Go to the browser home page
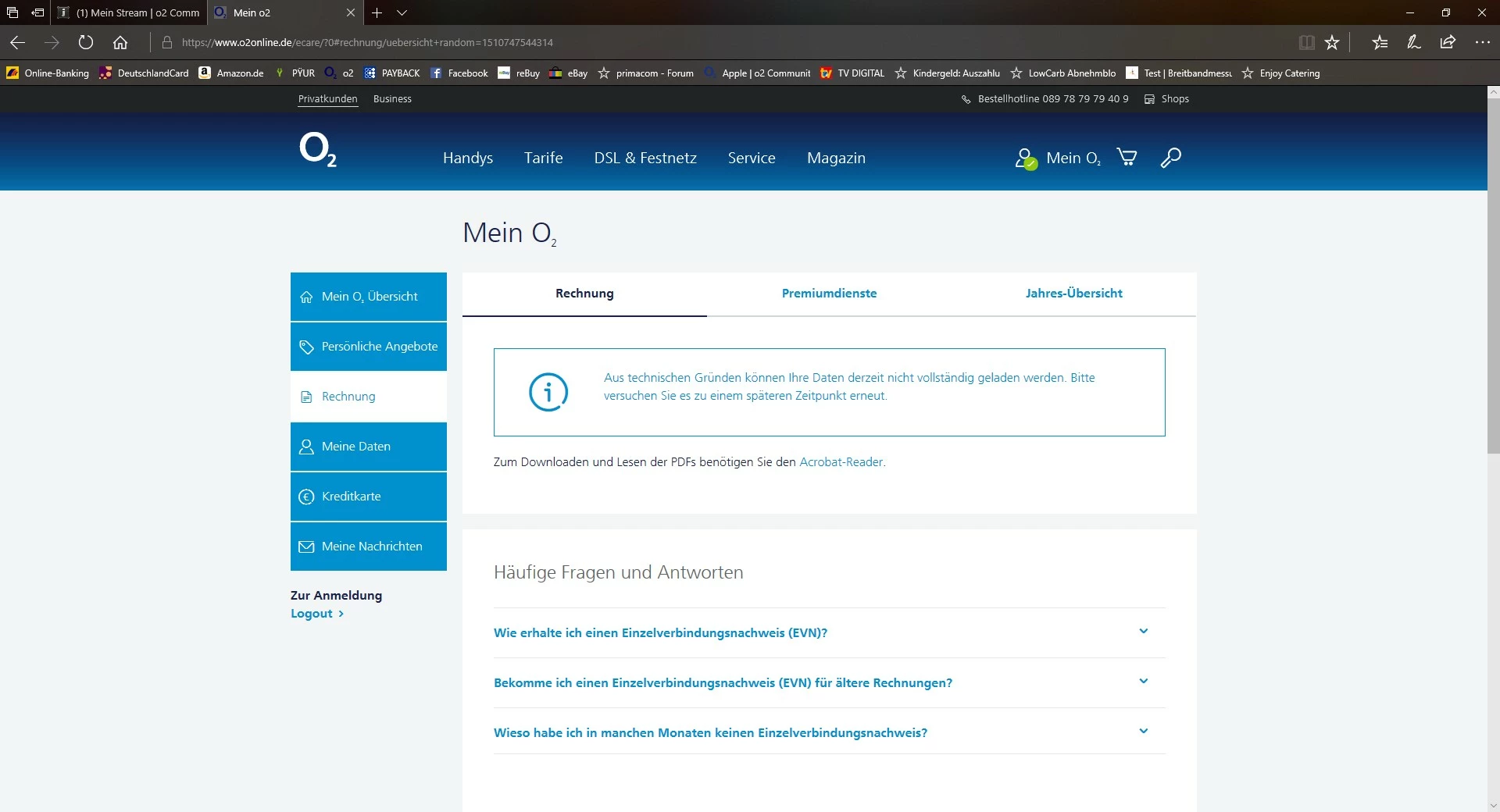Viewport: 1500px width, 812px height. [120, 42]
